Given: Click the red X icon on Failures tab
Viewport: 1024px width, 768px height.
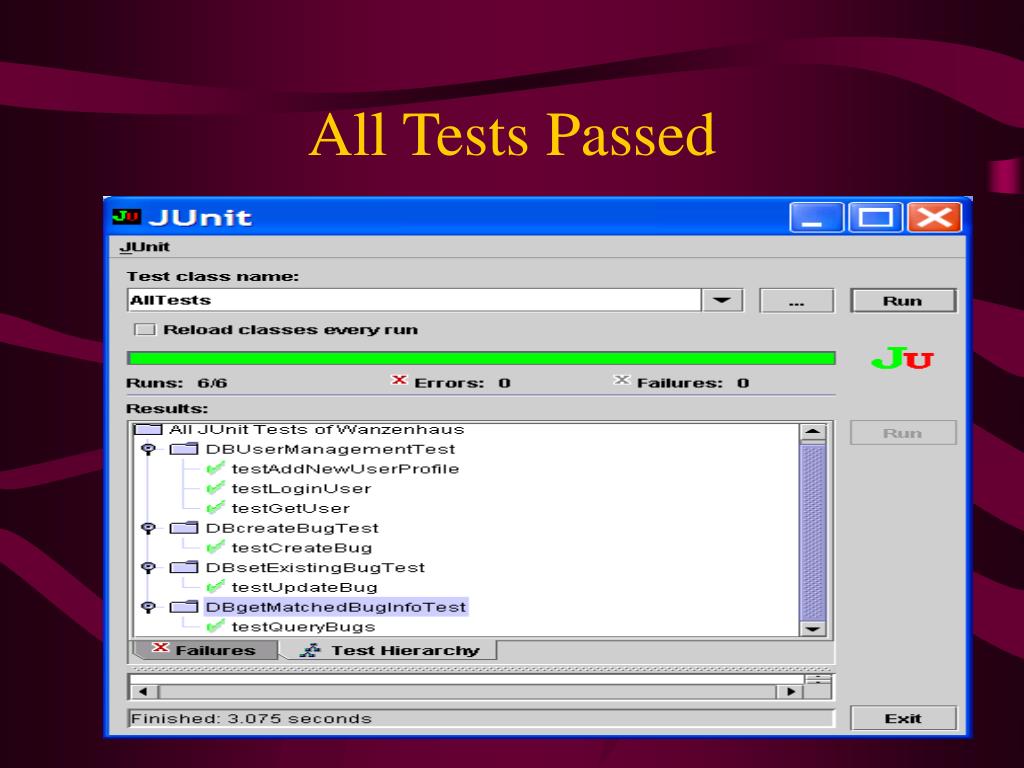Looking at the screenshot, I should 160,648.
